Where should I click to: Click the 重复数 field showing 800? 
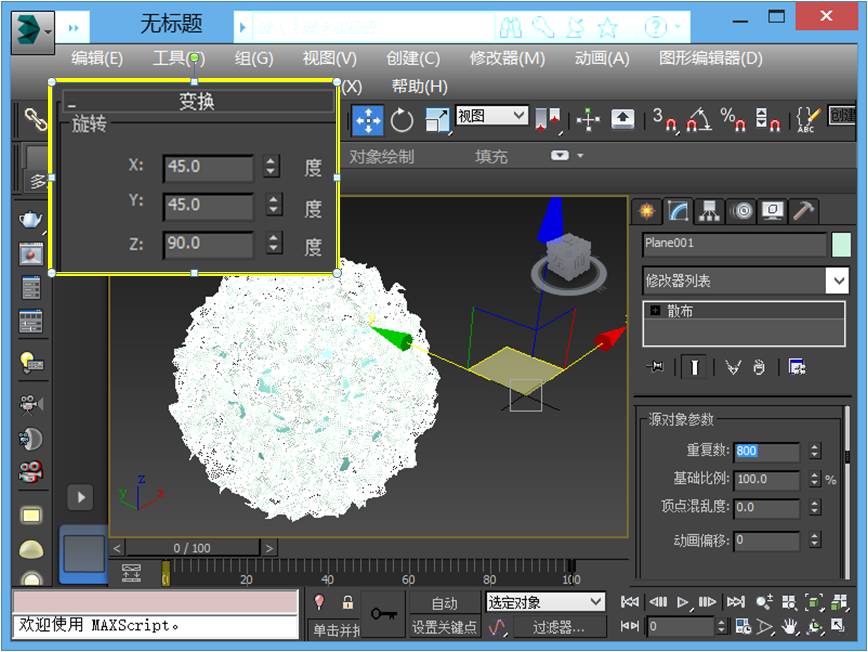click(x=767, y=451)
